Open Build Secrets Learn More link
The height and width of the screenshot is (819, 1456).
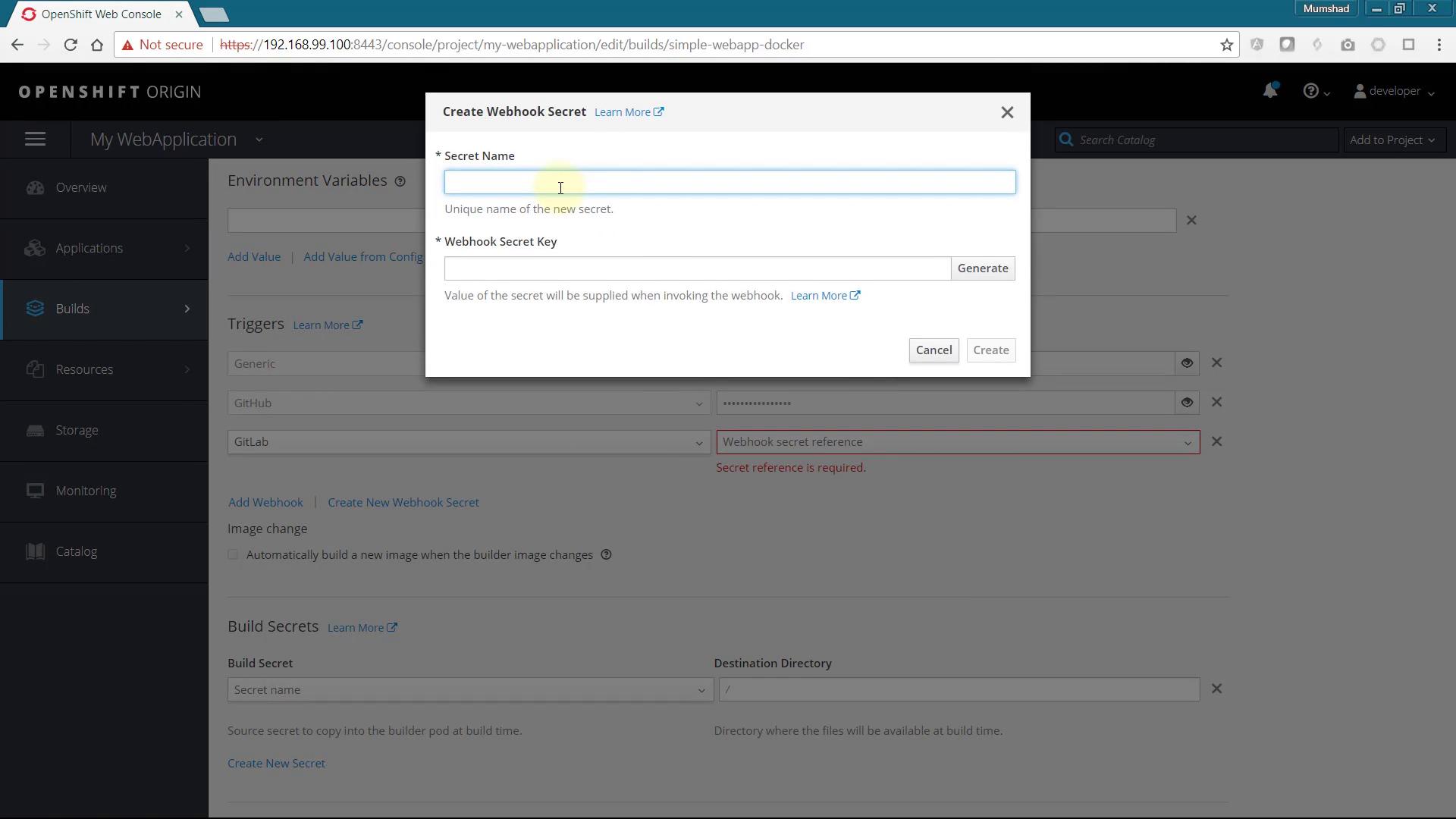coord(362,628)
